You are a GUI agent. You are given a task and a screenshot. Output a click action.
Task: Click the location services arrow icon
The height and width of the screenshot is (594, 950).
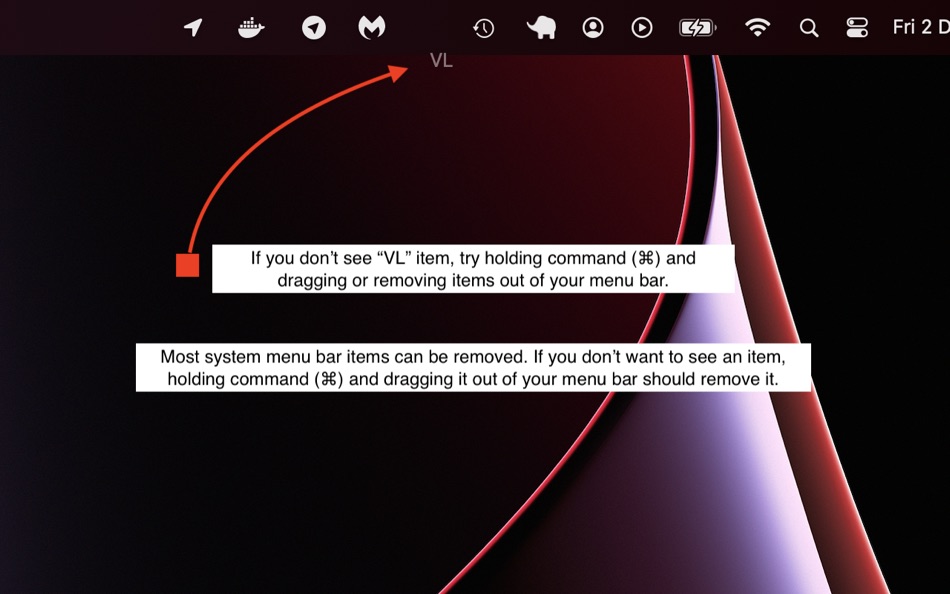point(192,27)
